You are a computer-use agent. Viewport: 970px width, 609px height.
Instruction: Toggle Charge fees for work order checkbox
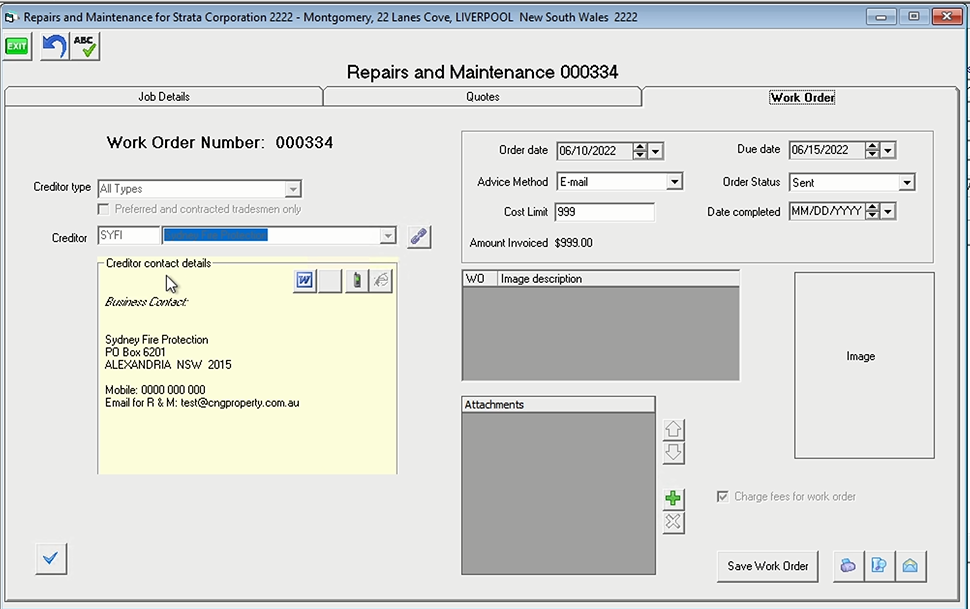(x=723, y=496)
